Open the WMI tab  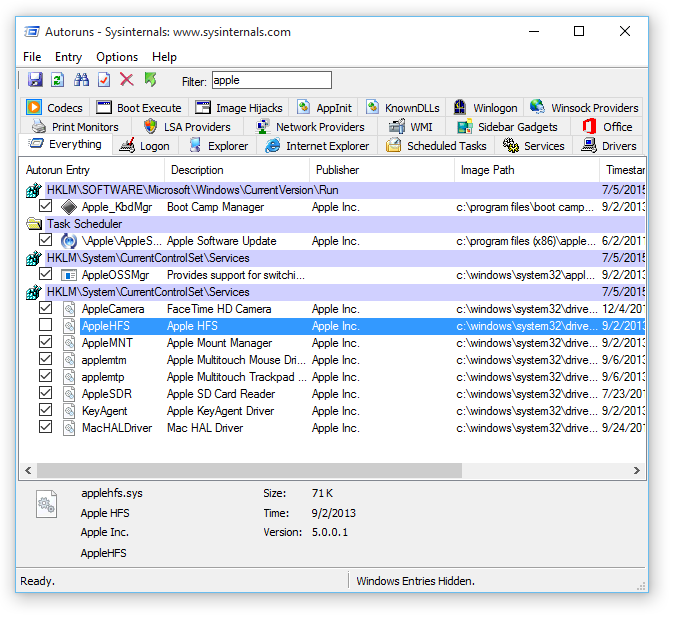tap(411, 127)
